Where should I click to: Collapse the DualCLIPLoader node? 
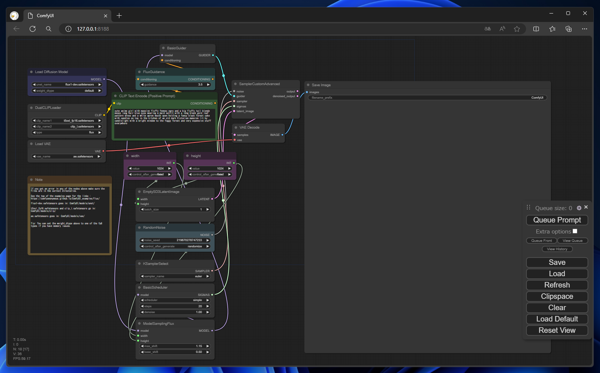click(31, 108)
